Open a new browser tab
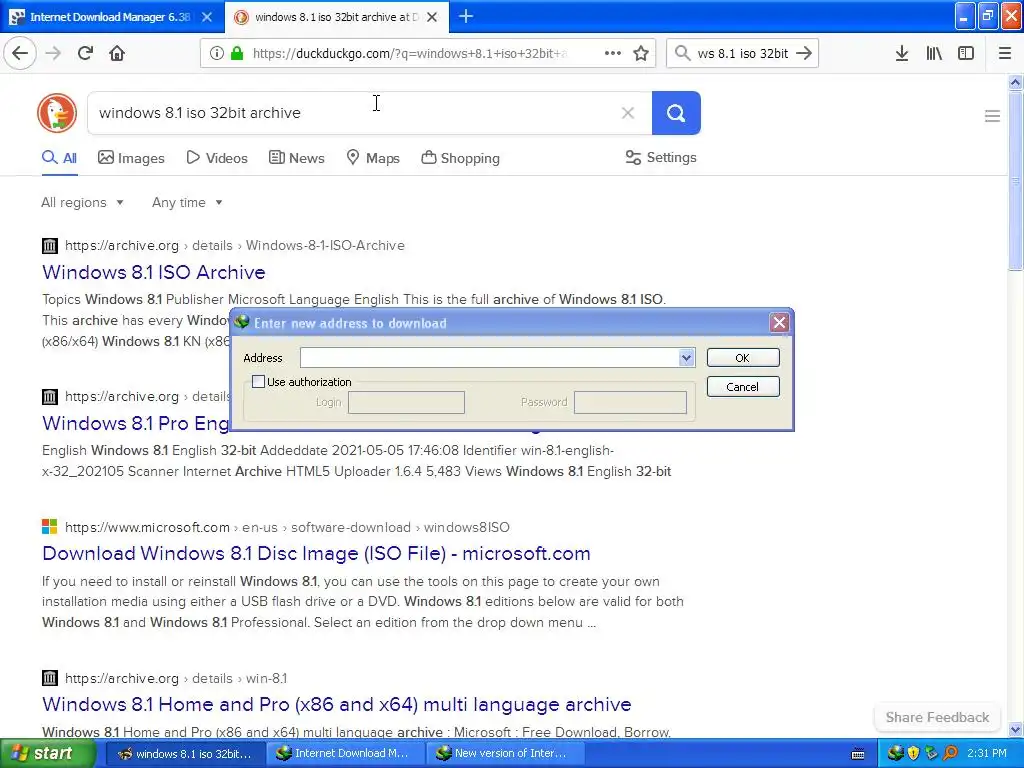The image size is (1024, 768). 466,16
